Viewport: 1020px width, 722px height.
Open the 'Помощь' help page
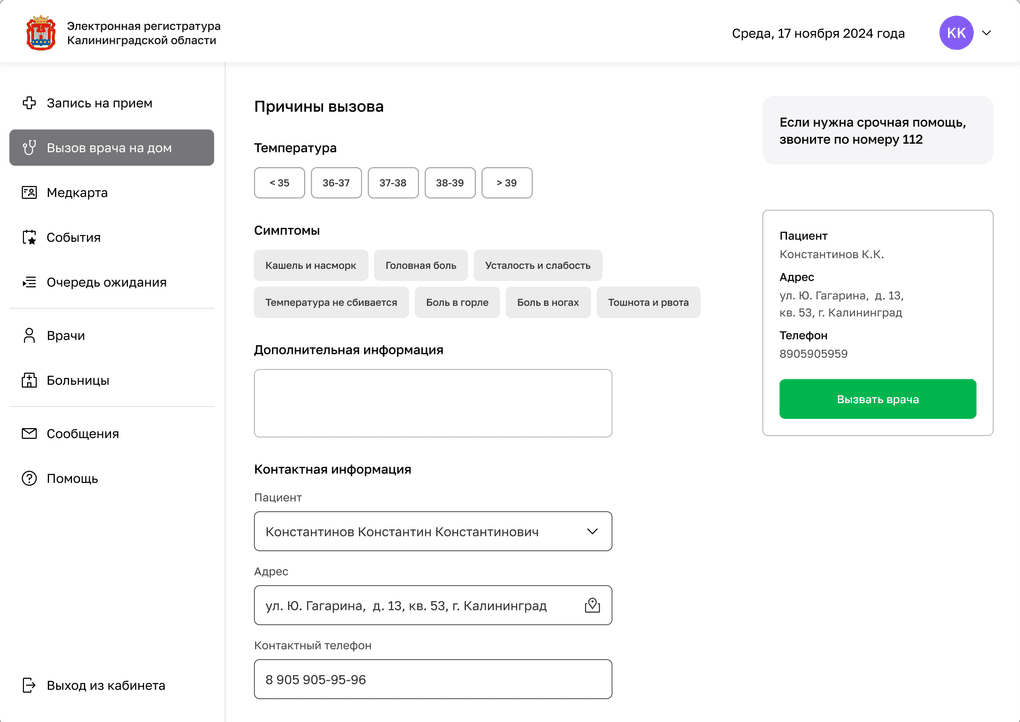72,479
